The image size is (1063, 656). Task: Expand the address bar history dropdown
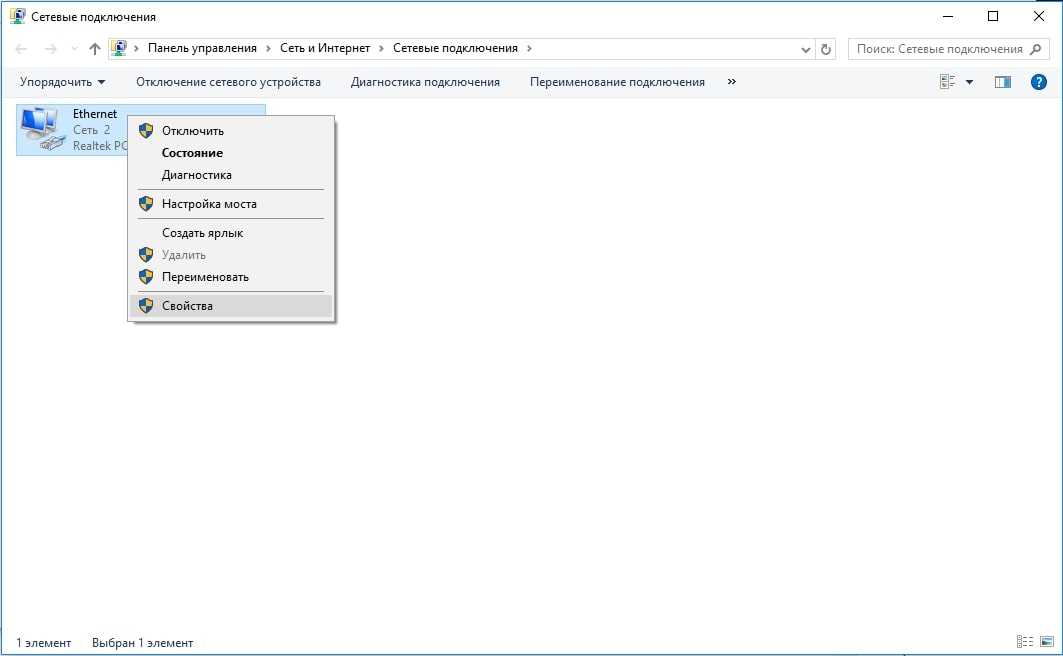click(x=806, y=49)
